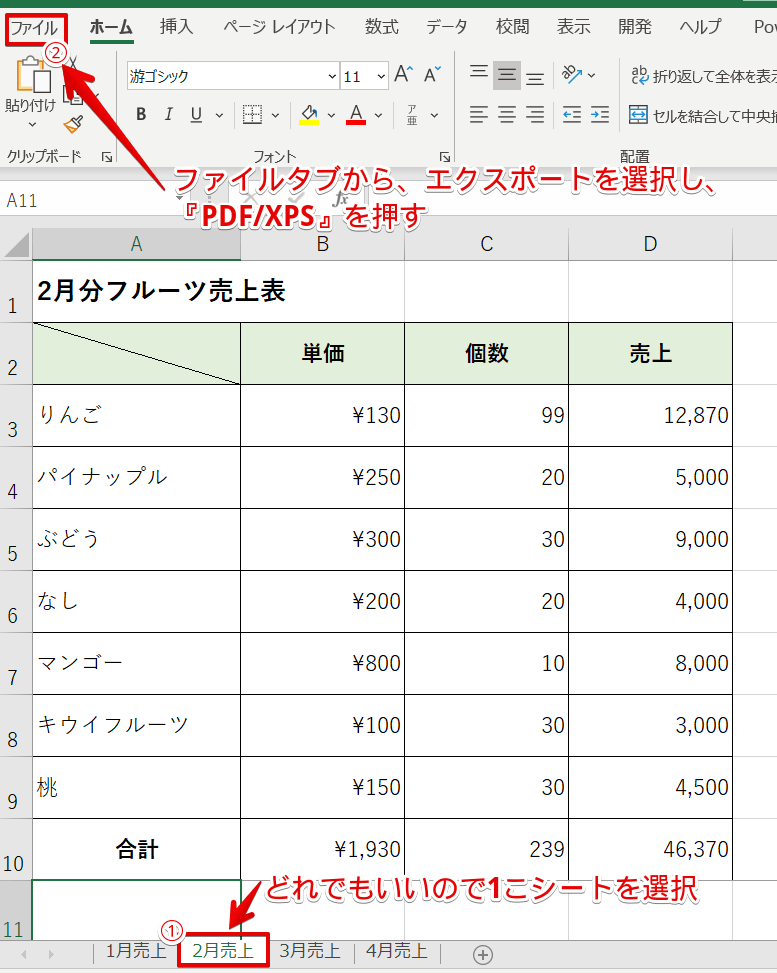Expand font color dropdown arrow

pos(379,115)
